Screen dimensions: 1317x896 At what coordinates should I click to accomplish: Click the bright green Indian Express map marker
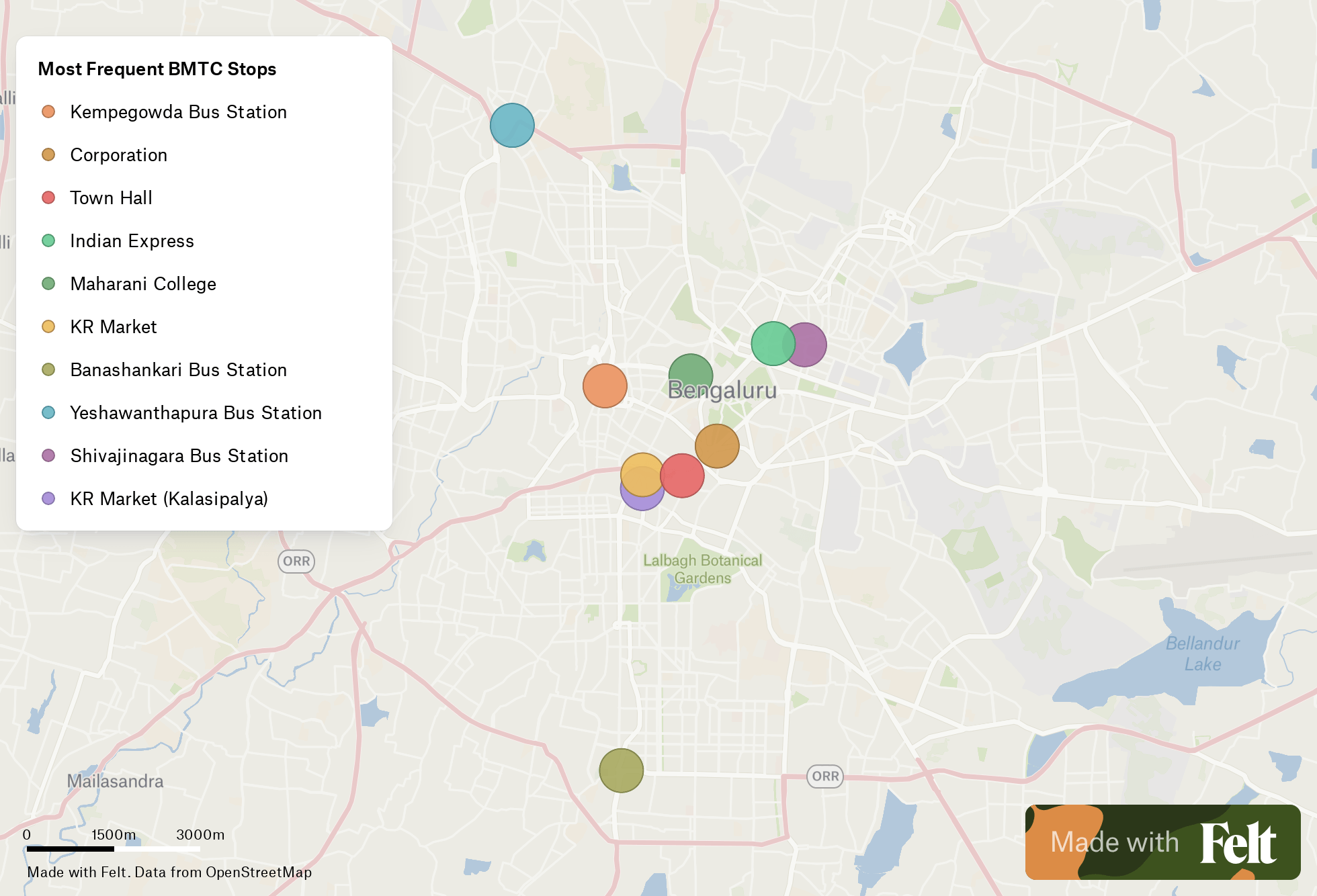[770, 344]
